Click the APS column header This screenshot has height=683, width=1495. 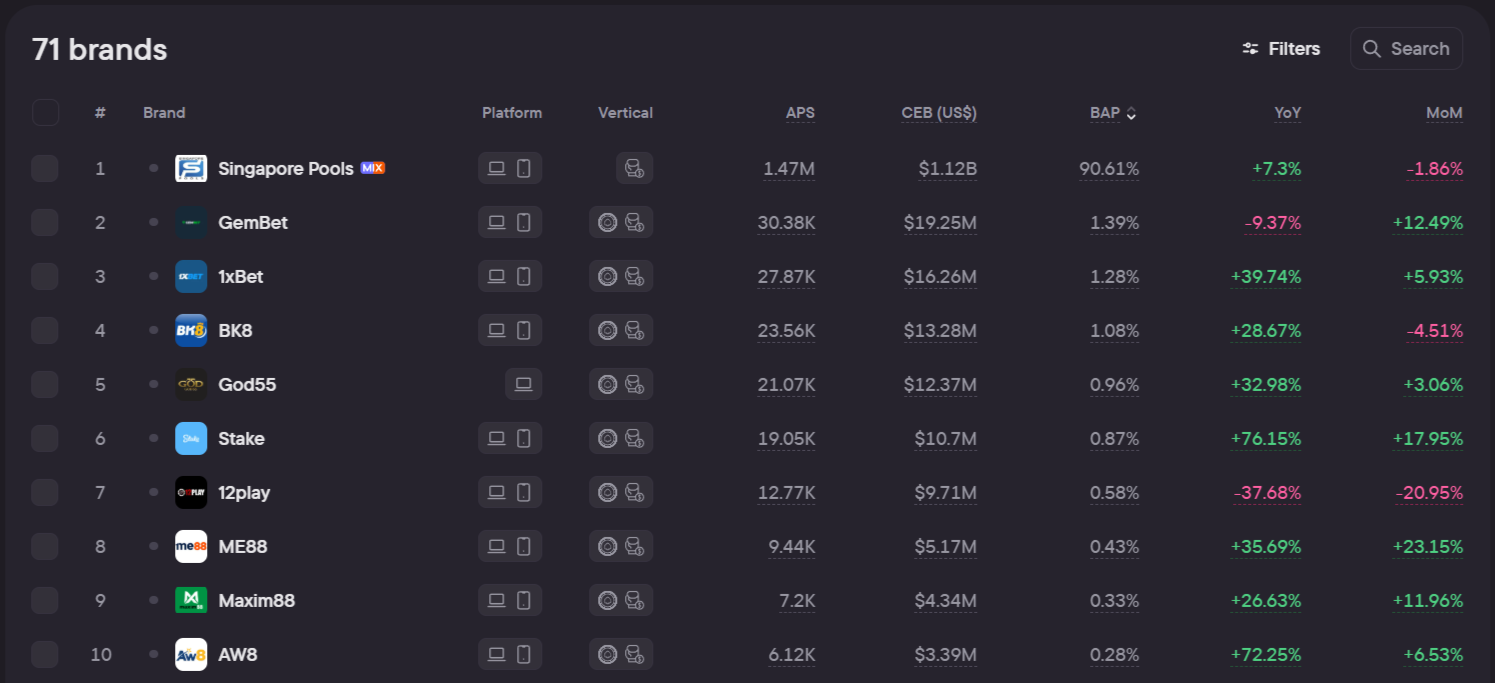click(x=800, y=113)
